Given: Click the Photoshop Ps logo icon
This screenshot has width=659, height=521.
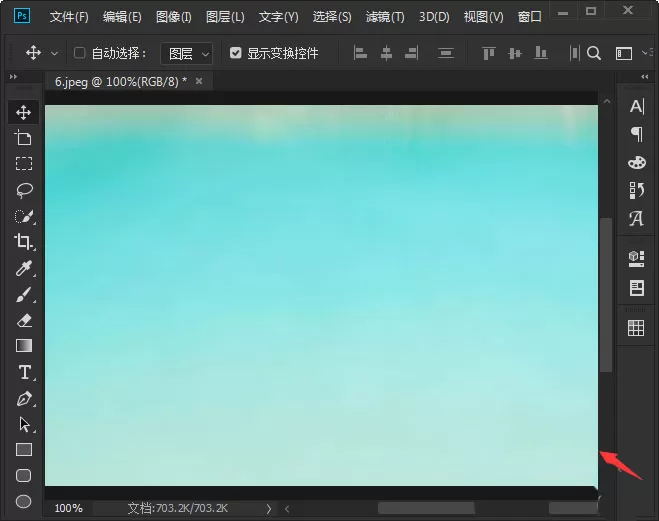Looking at the screenshot, I should pos(22,16).
